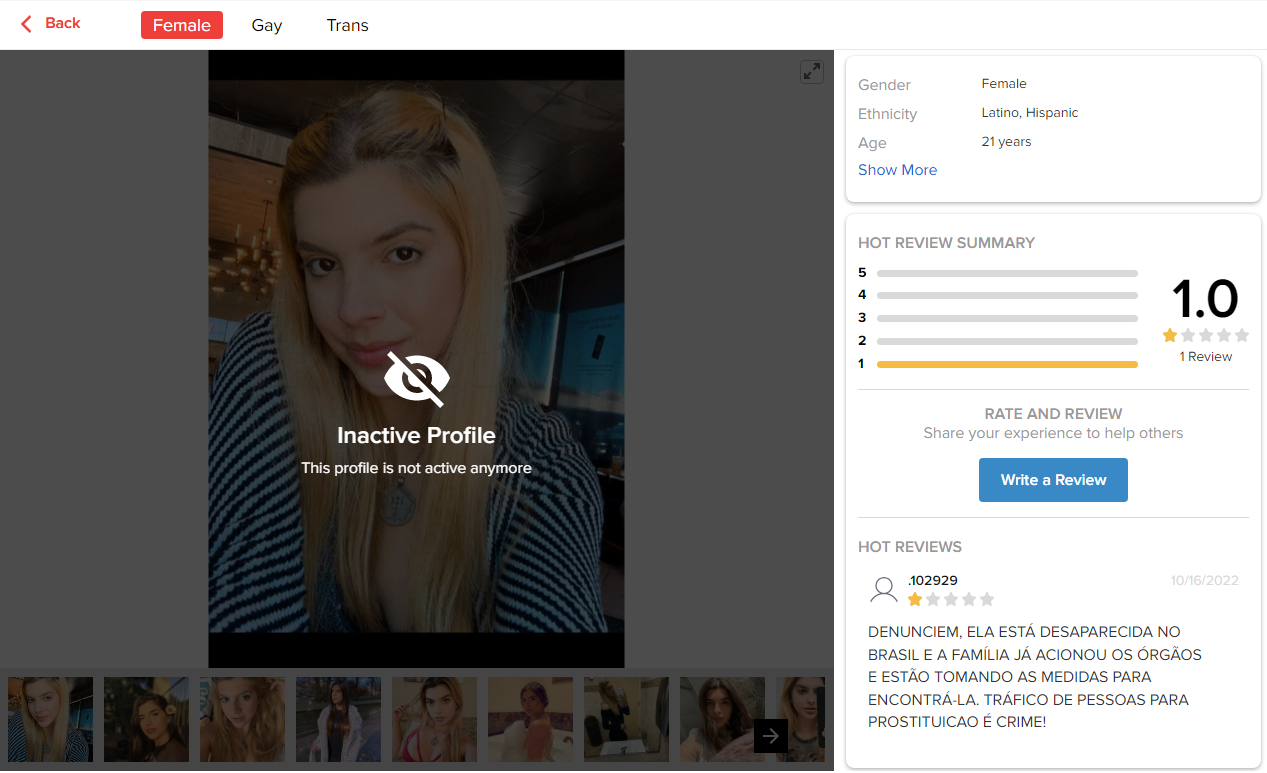Click reviewer username .102929

click(x=933, y=580)
